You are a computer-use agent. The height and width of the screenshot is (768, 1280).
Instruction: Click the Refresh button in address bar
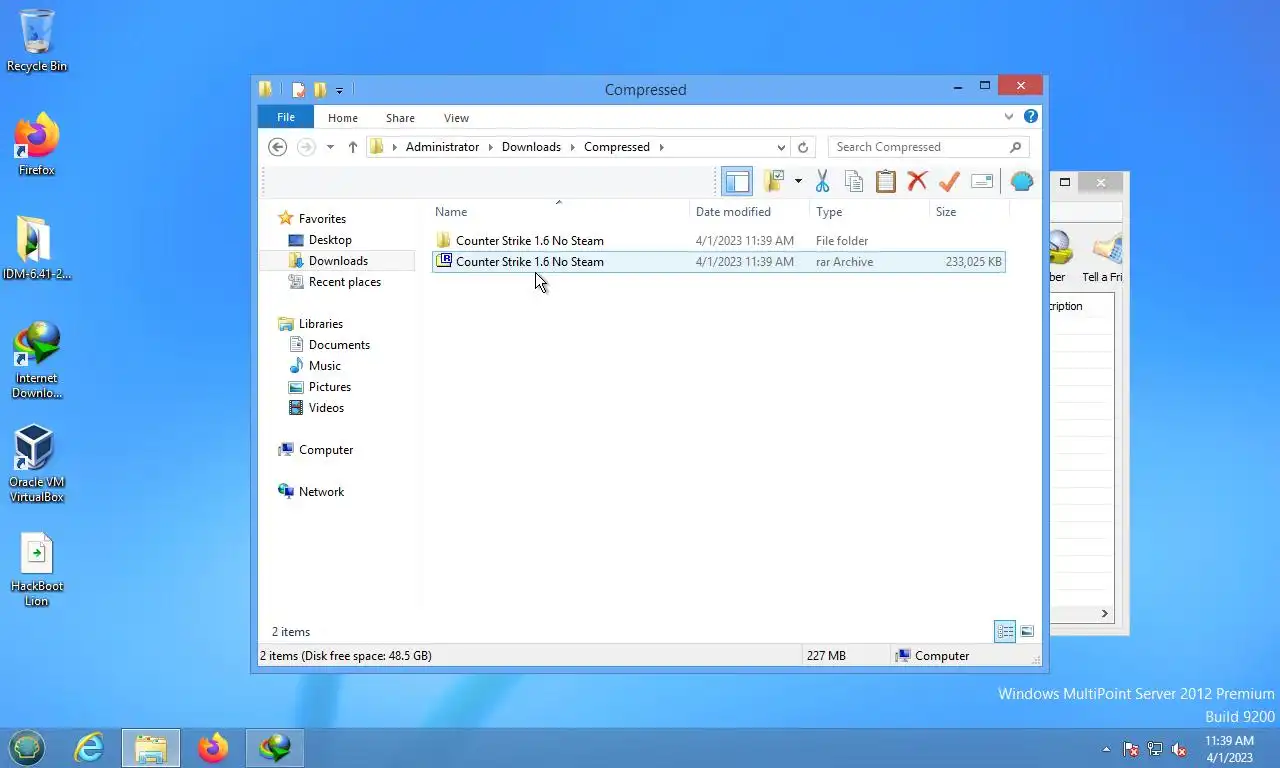pyautogui.click(x=802, y=147)
